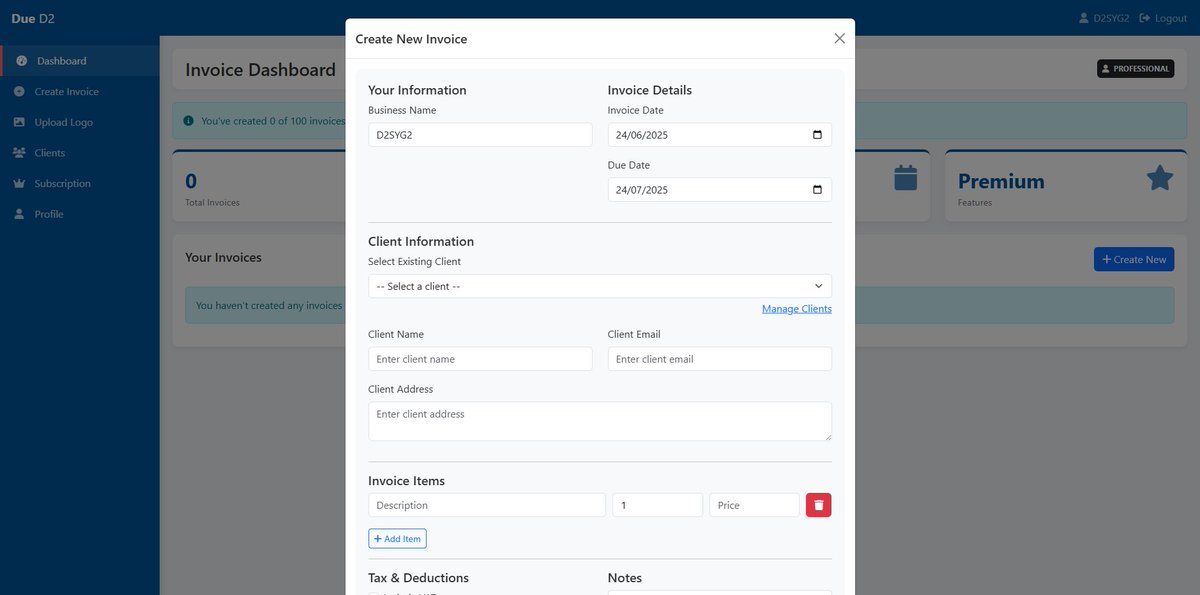Focus the Client Address text area
The width and height of the screenshot is (1200, 595).
tap(600, 421)
